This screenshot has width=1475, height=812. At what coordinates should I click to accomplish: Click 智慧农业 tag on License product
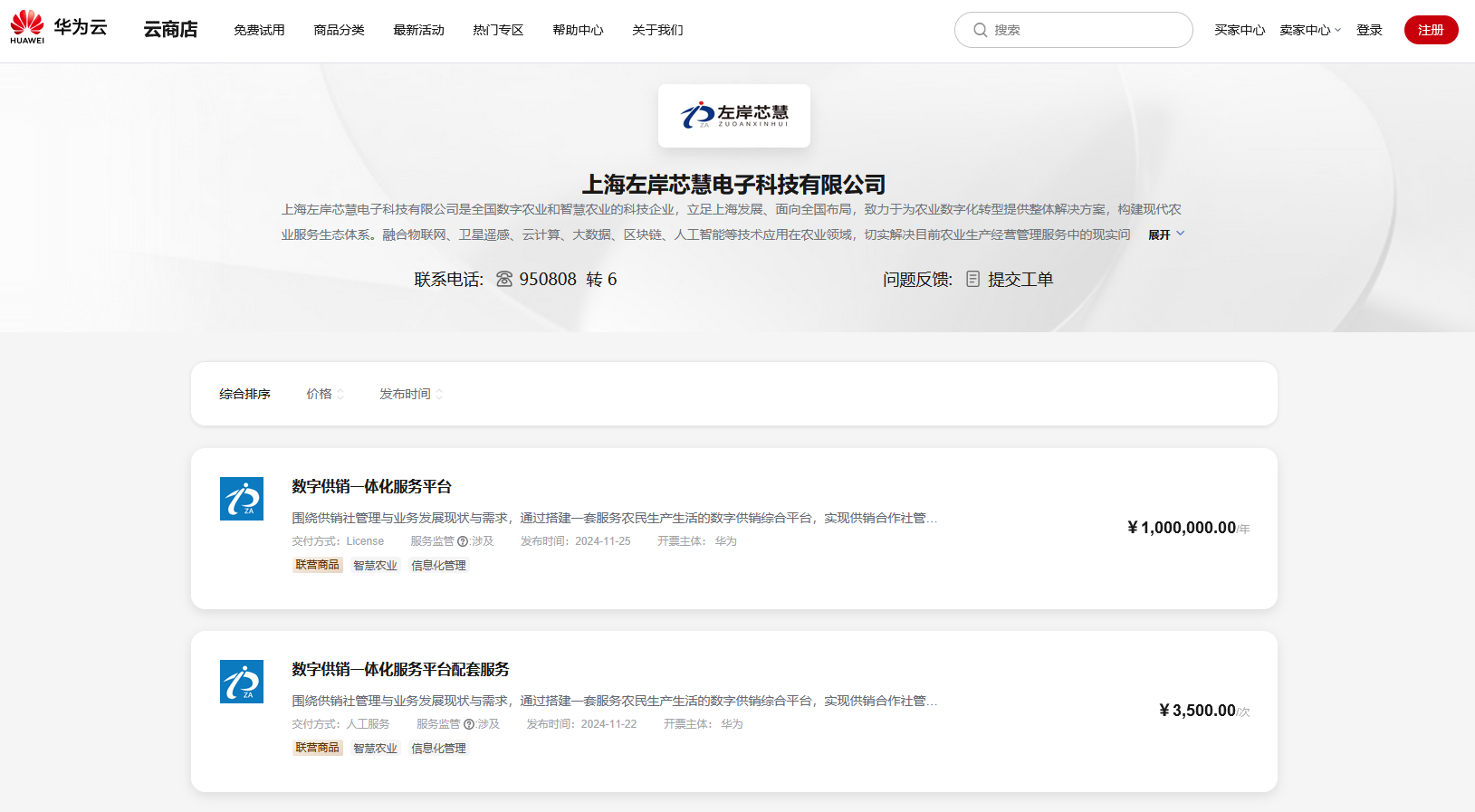pyautogui.click(x=375, y=565)
